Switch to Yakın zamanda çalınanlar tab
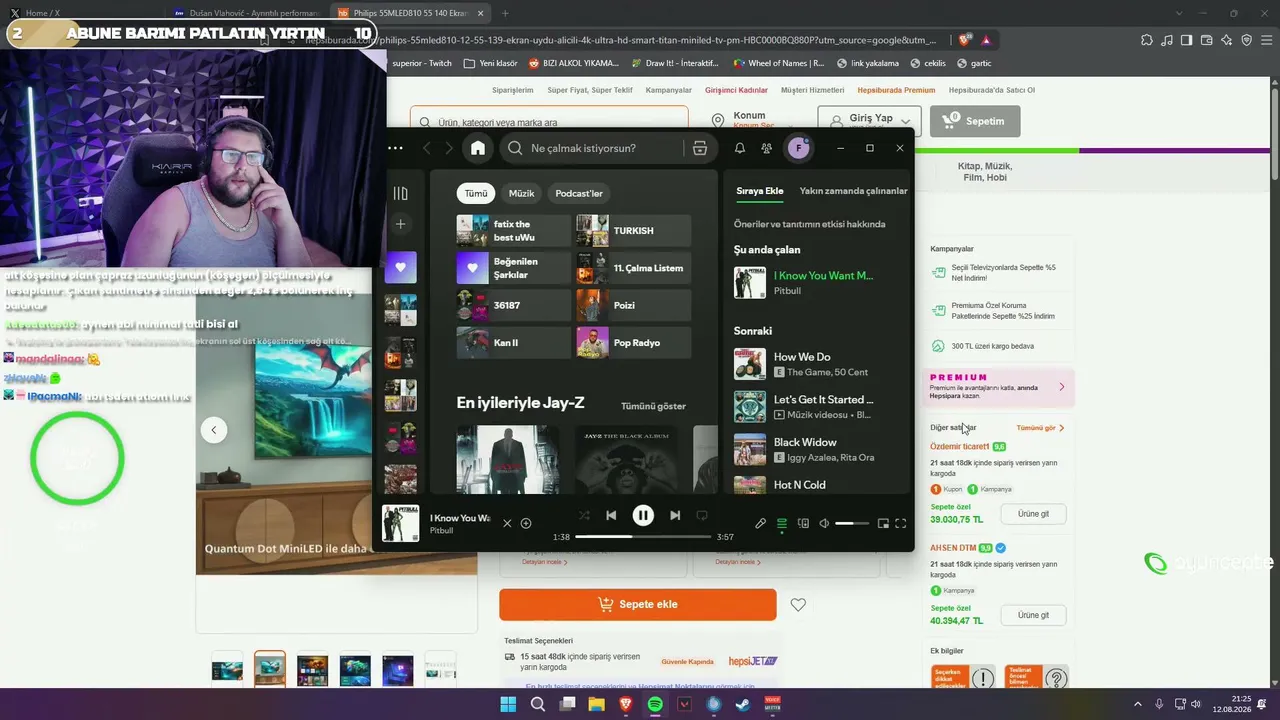The height and width of the screenshot is (720, 1280). click(854, 191)
